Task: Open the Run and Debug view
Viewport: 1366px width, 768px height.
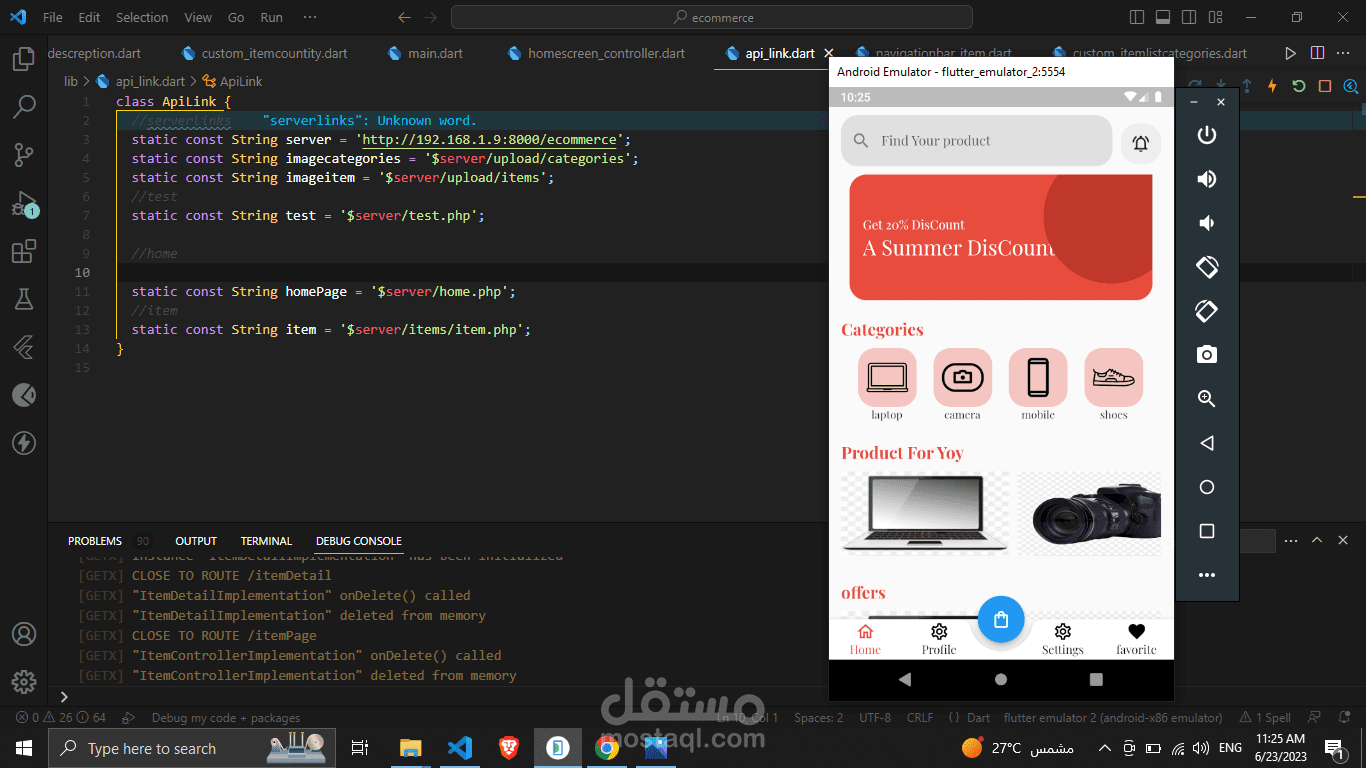Action: (24, 203)
